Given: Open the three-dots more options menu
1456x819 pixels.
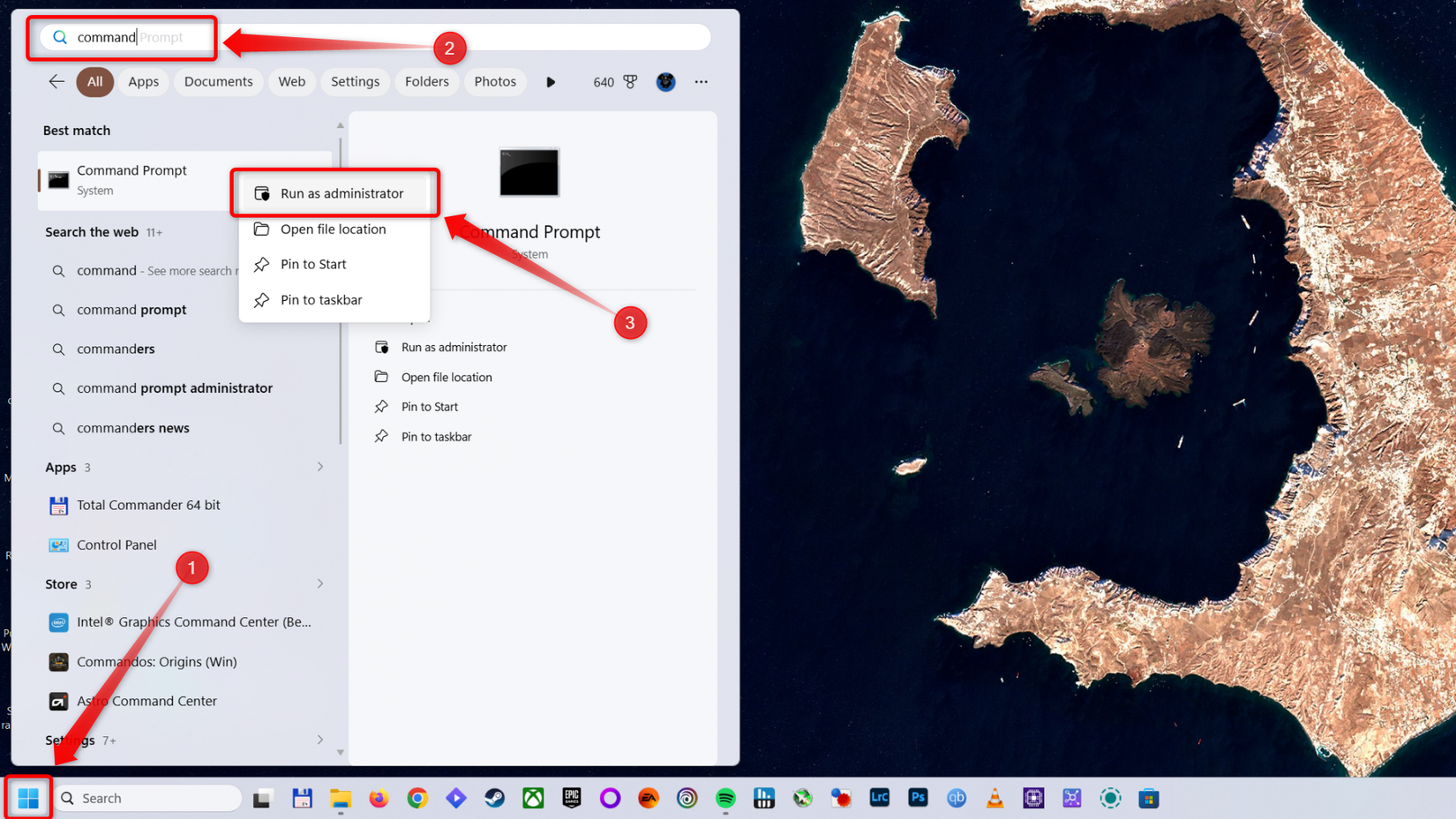Looking at the screenshot, I should [701, 82].
